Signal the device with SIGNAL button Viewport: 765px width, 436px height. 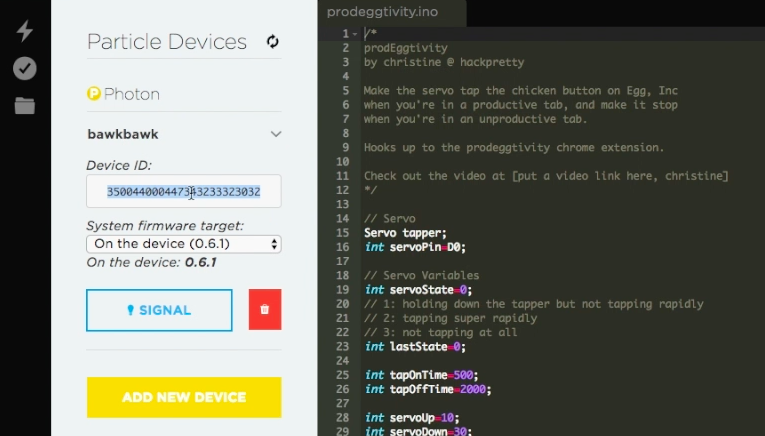(159, 310)
